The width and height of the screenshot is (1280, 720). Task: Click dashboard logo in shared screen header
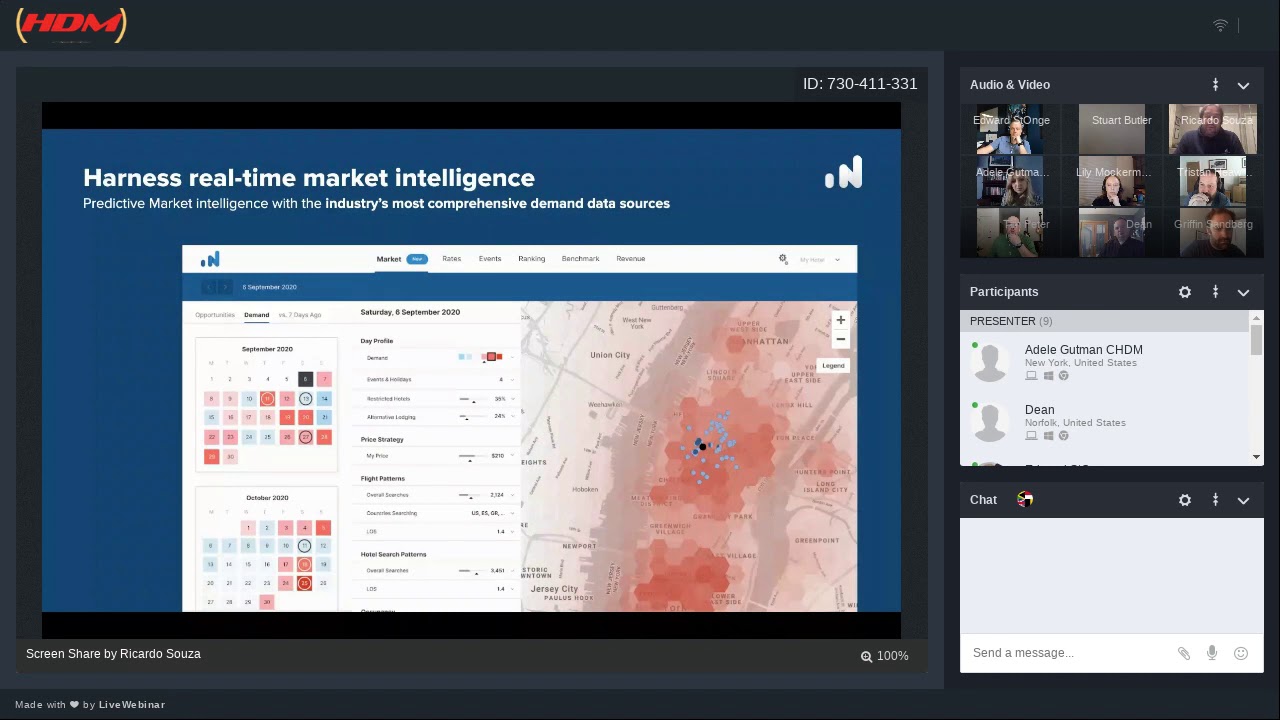(210, 260)
